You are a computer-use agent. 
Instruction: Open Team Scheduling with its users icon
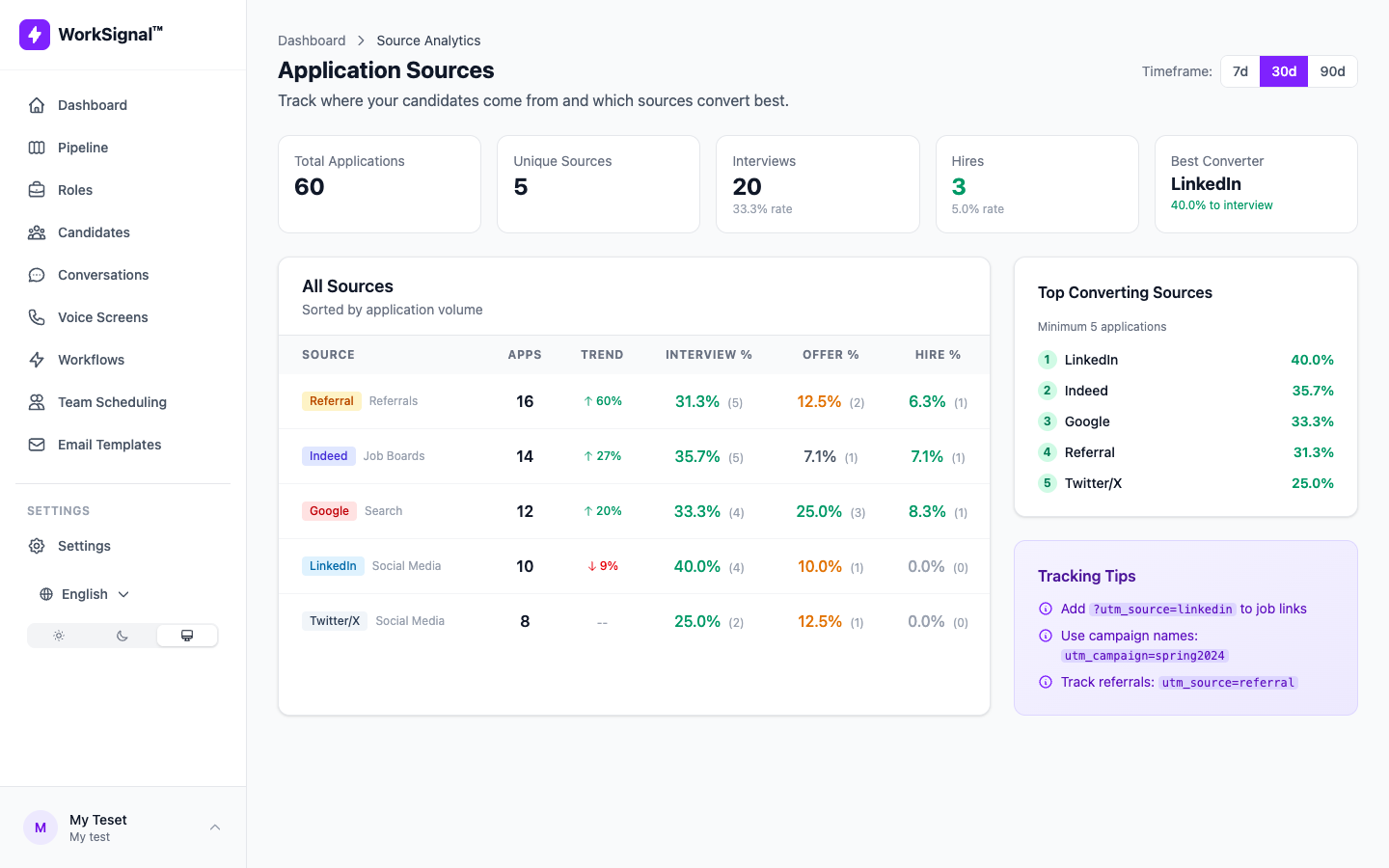pos(36,402)
